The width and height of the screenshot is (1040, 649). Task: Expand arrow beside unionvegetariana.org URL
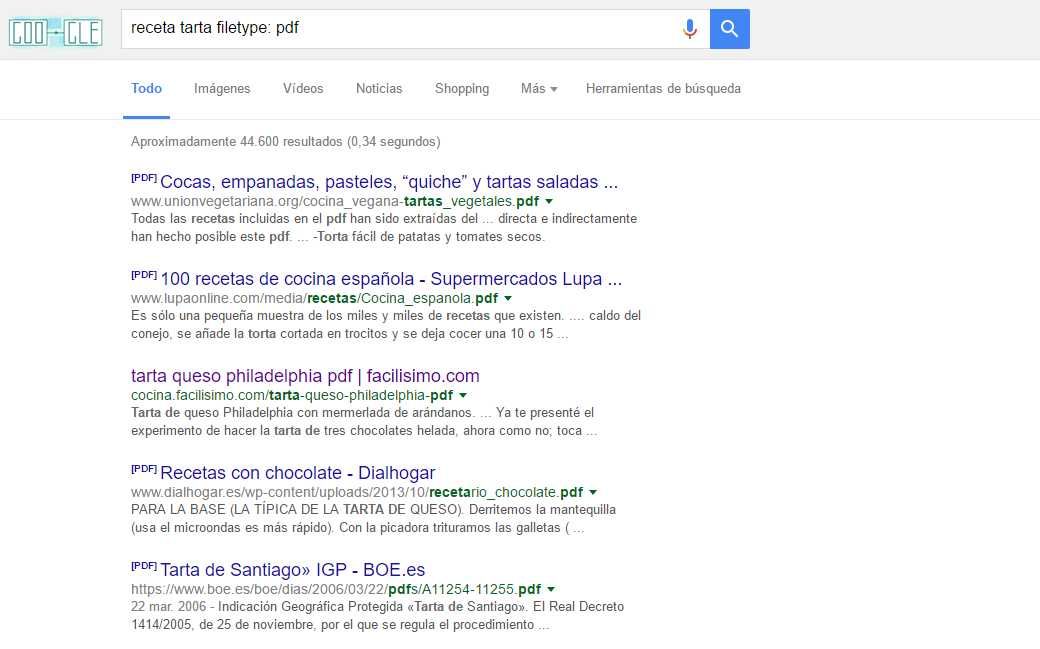[549, 201]
